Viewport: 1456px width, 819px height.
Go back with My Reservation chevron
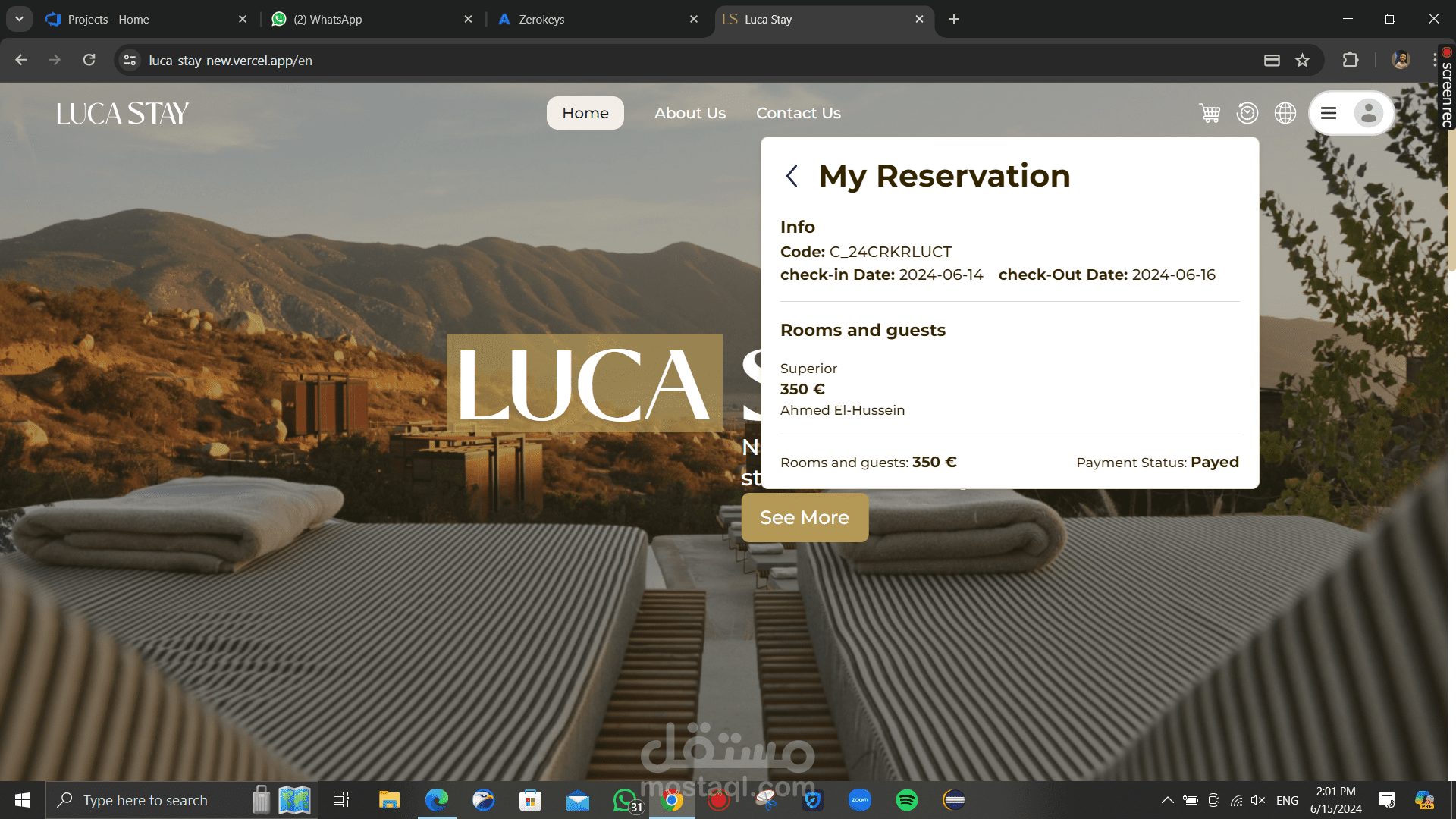[792, 176]
